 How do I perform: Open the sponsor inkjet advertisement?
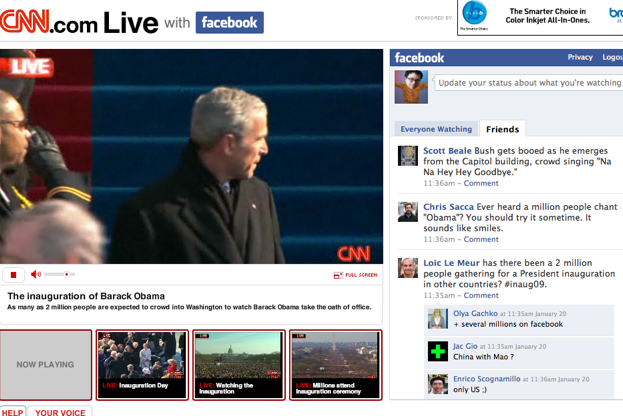click(x=540, y=17)
